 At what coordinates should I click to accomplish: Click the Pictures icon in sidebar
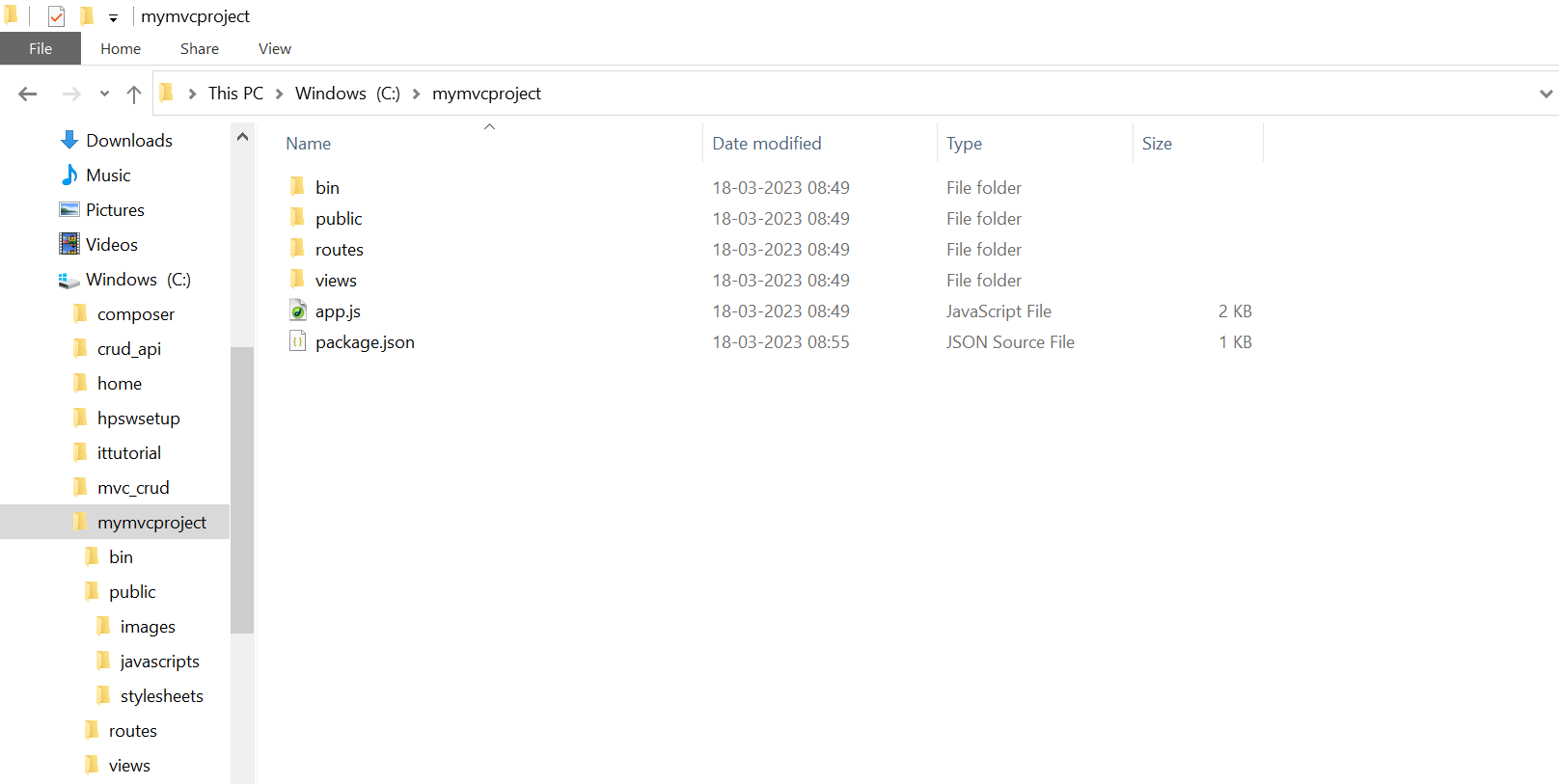pyautogui.click(x=69, y=209)
